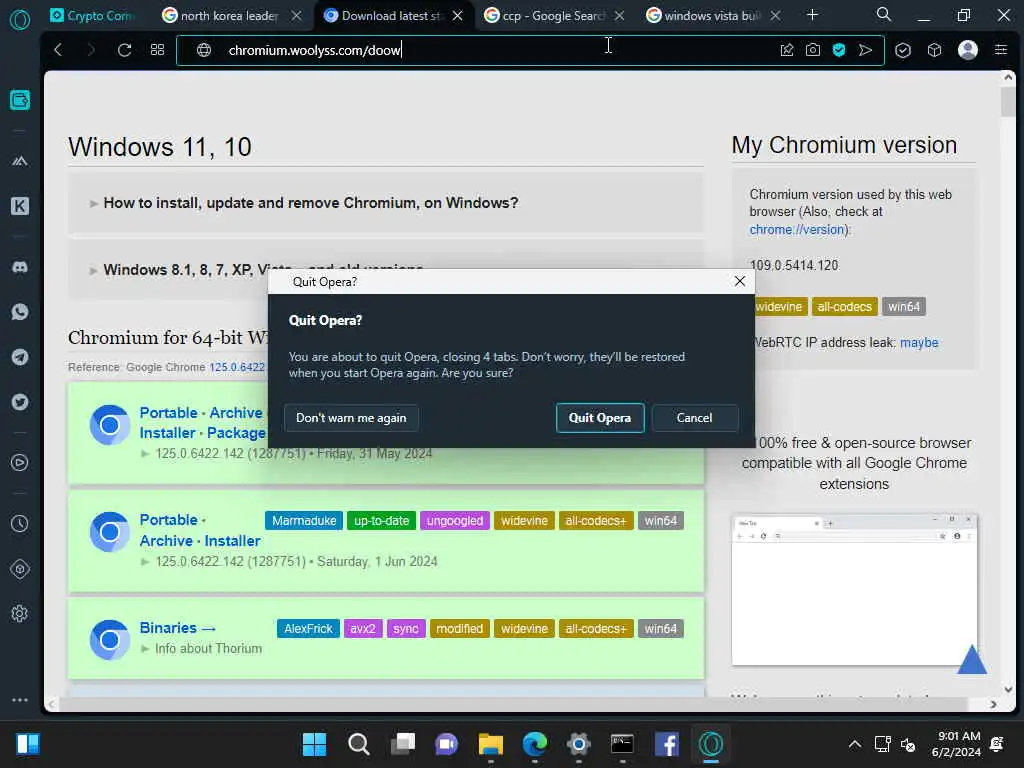Go back to previous page

click(x=58, y=50)
